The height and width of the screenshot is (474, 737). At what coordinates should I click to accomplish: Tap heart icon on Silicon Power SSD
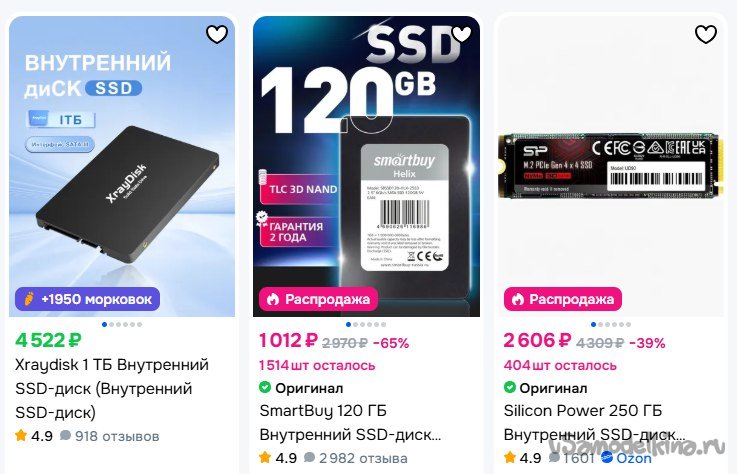pyautogui.click(x=706, y=34)
